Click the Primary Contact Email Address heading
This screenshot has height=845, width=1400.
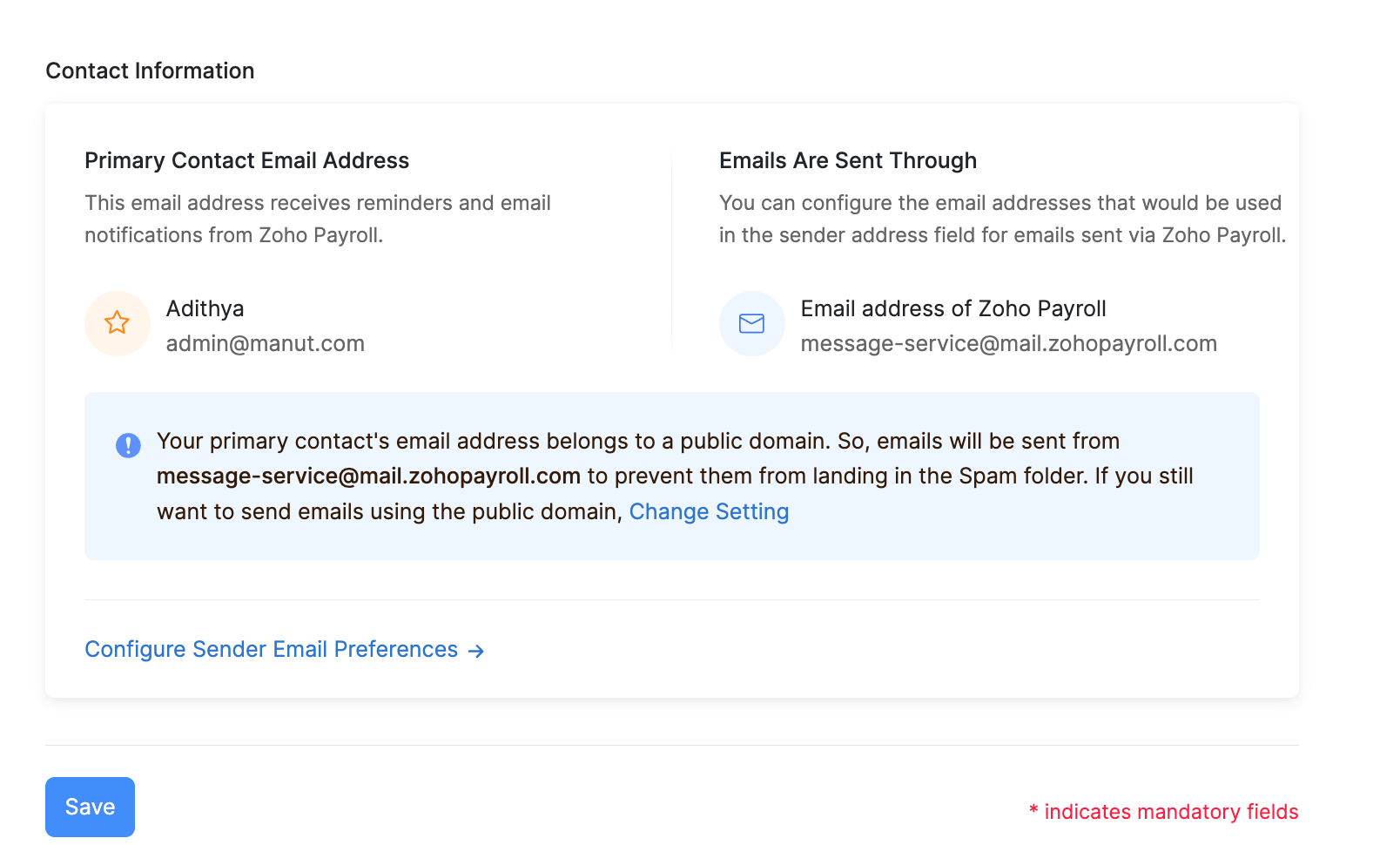(246, 160)
